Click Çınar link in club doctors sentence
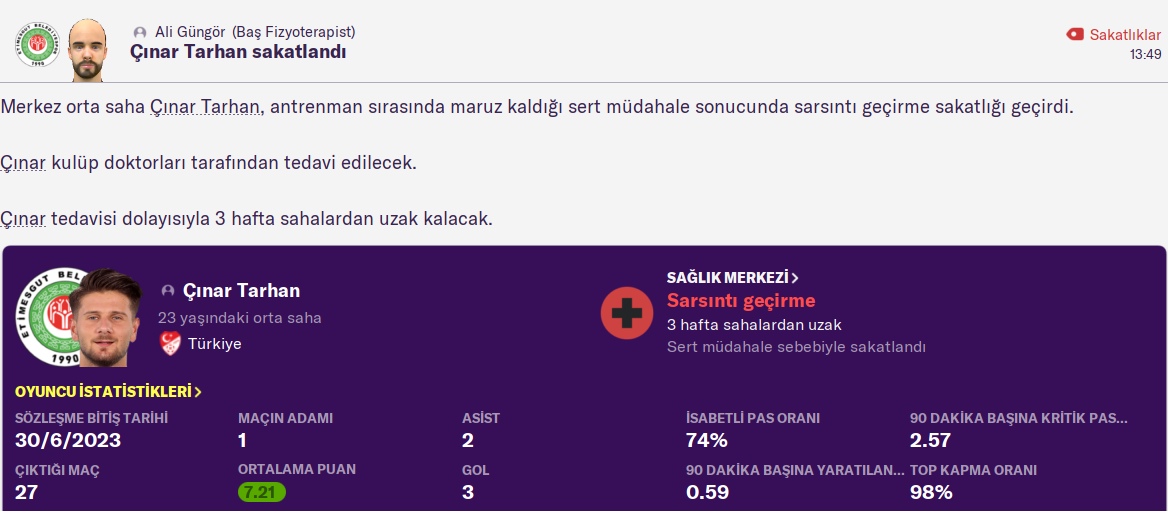This screenshot has width=1168, height=511. coord(23,162)
